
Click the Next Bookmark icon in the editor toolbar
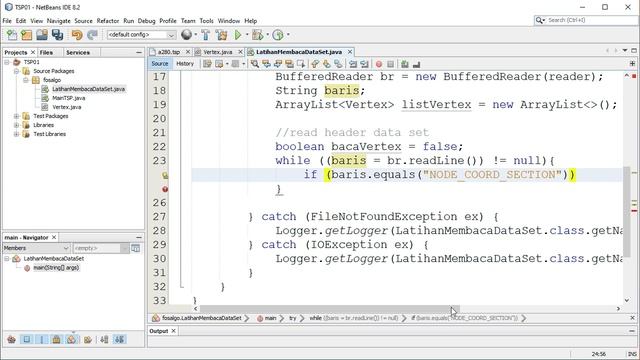point(327,64)
